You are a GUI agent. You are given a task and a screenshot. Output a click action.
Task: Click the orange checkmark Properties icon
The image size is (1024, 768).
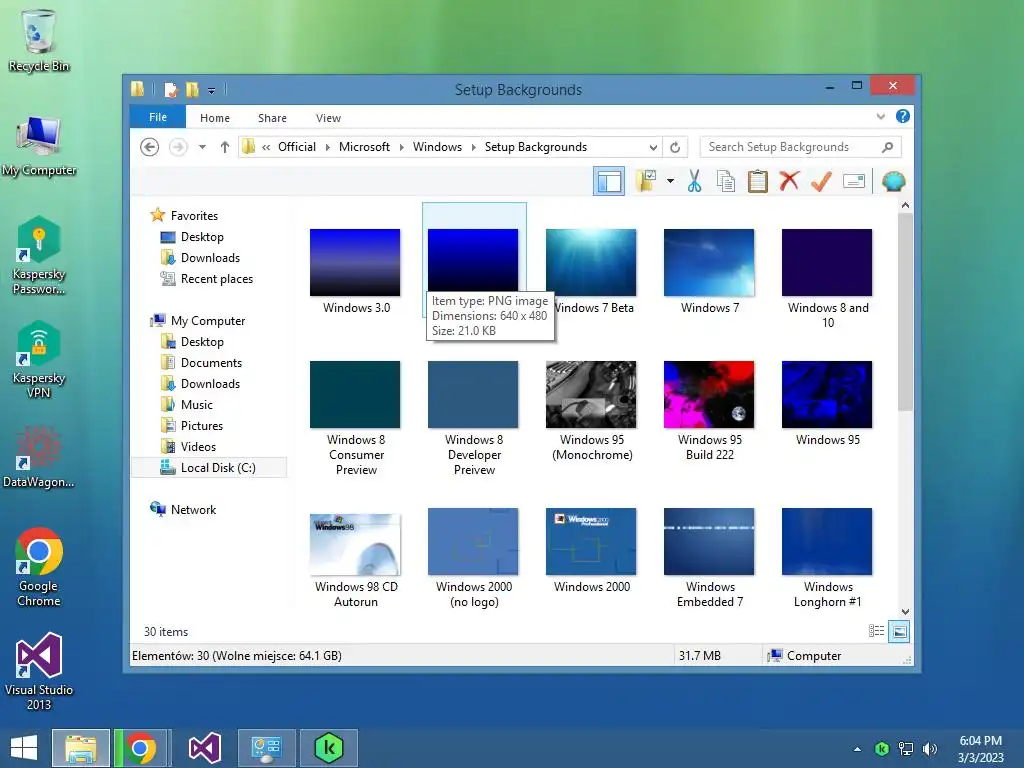(x=821, y=181)
